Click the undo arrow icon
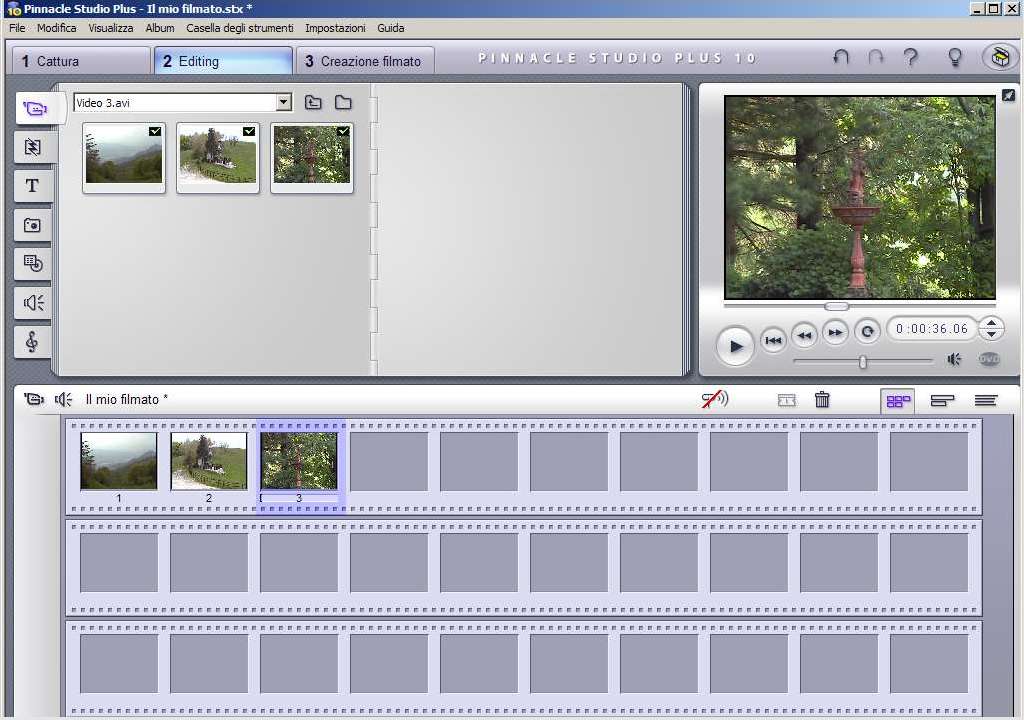The image size is (1024, 720). pyautogui.click(x=841, y=57)
